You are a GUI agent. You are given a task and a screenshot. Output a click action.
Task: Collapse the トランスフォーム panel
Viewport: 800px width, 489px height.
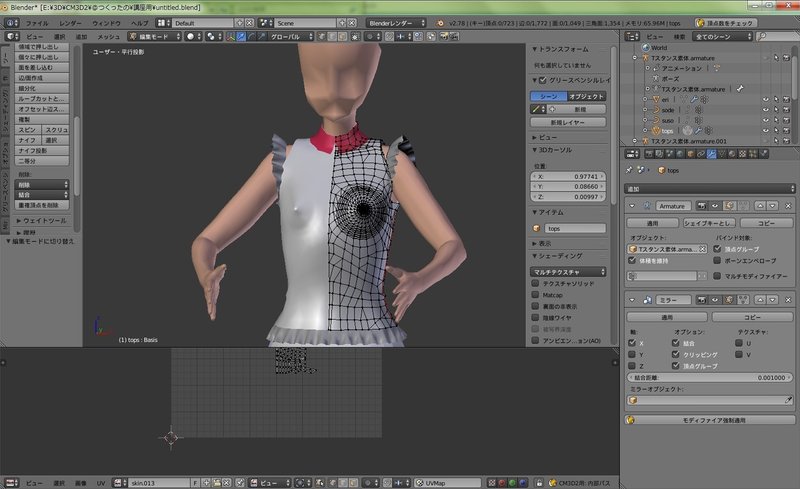(x=534, y=49)
